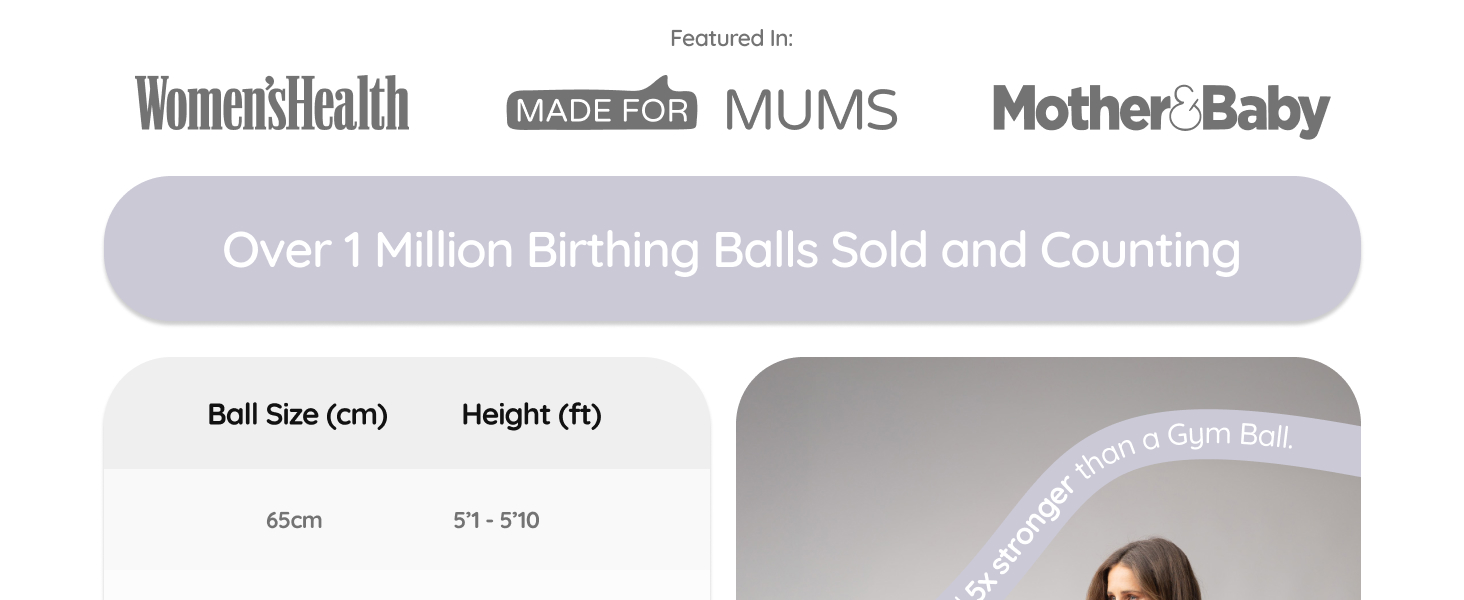Click the Over 1 Million Birthing Balls banner
This screenshot has height=600, width=1464.
tap(731, 249)
